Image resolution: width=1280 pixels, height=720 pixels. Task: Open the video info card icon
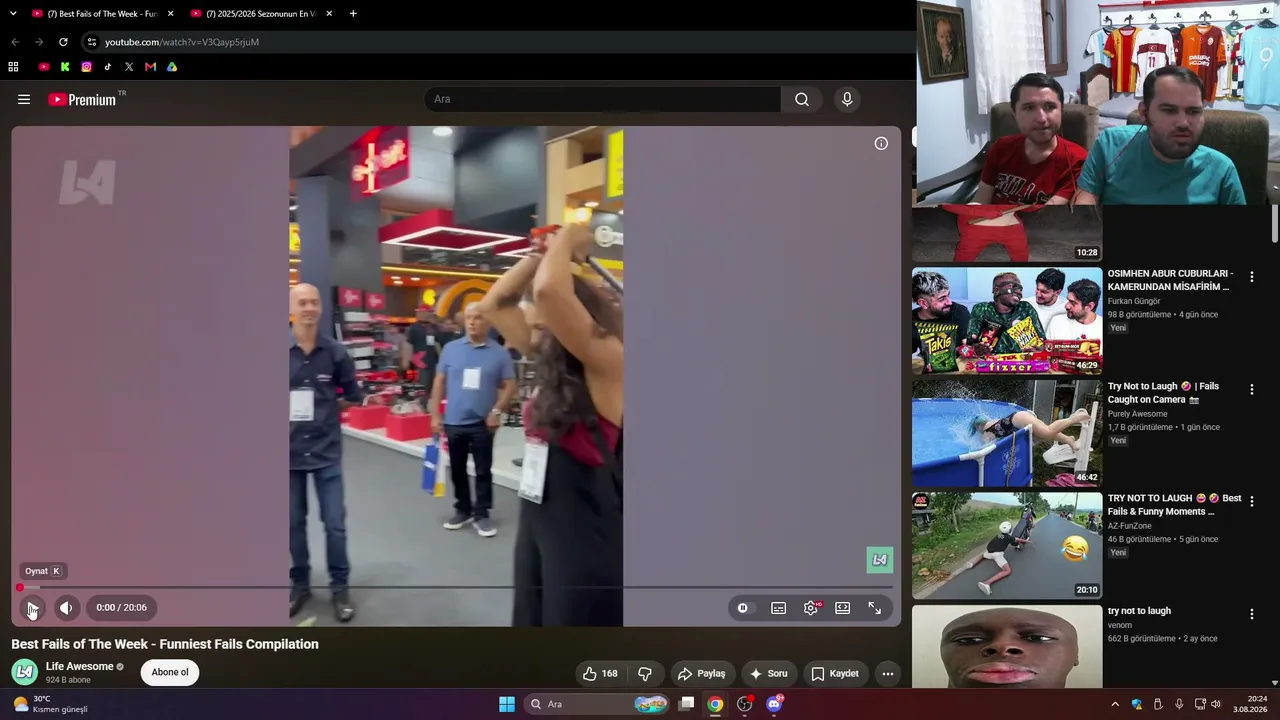click(881, 143)
